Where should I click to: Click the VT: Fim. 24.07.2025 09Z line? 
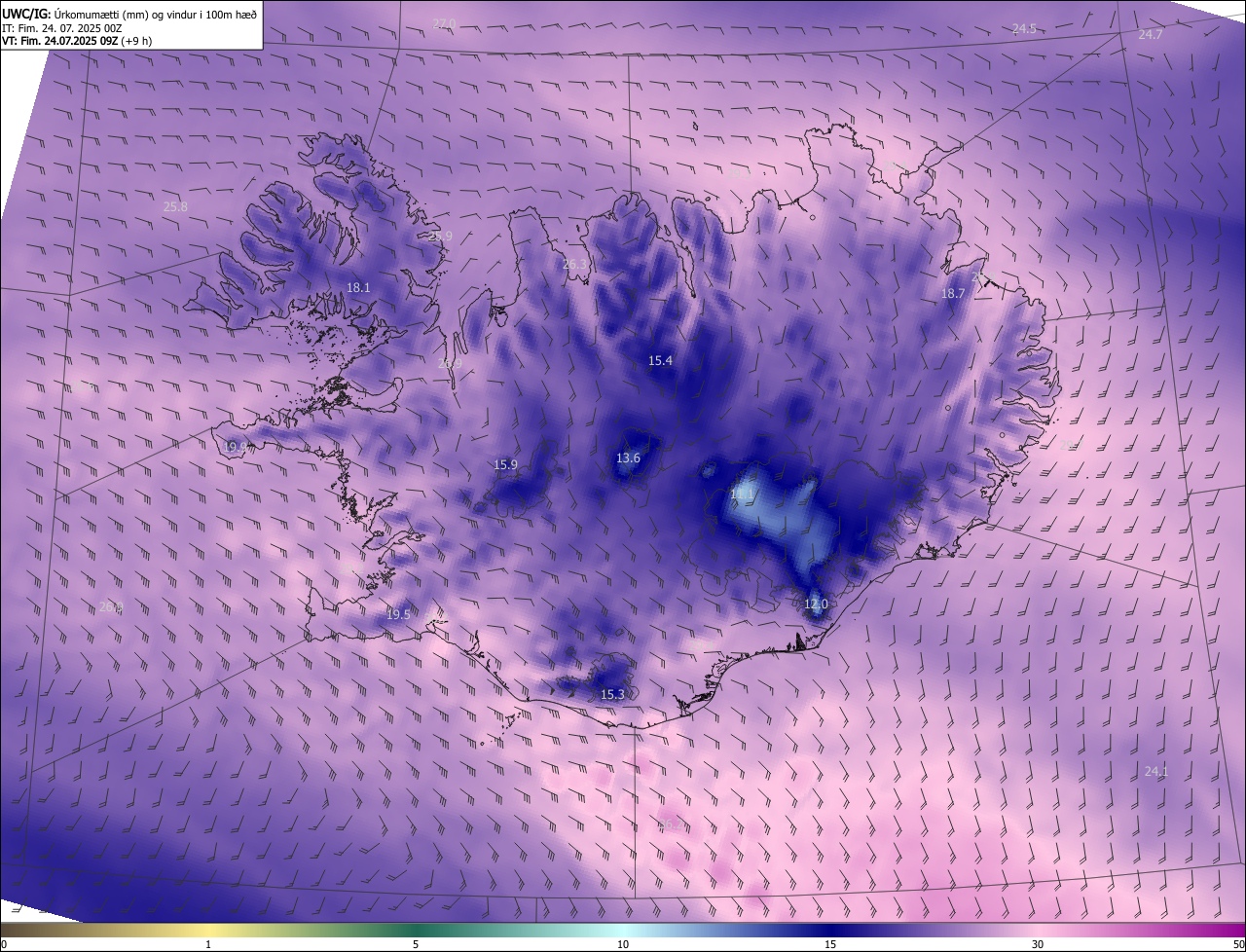pos(77,41)
